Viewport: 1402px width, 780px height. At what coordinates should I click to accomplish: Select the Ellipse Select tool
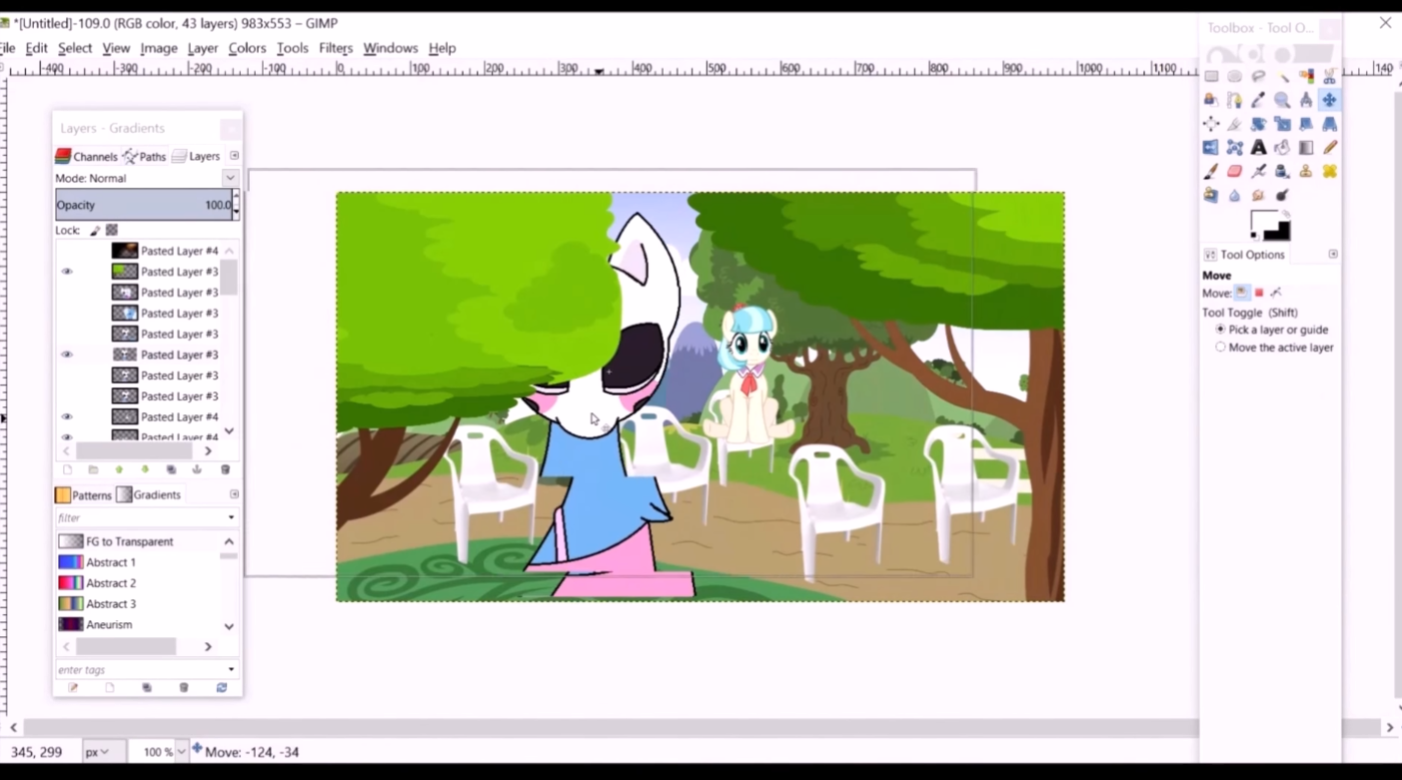point(1235,76)
